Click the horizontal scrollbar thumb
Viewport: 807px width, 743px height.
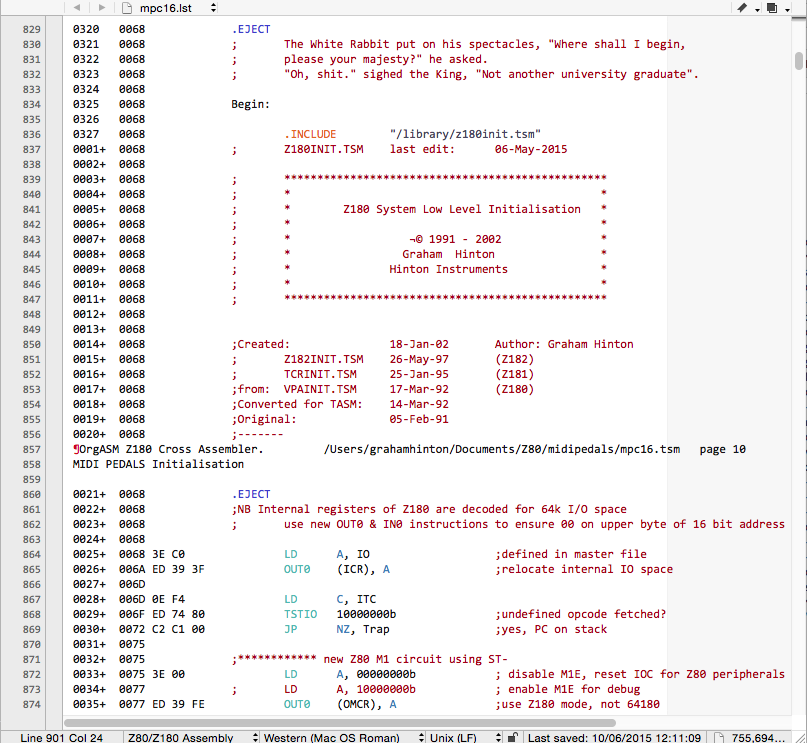[340, 722]
